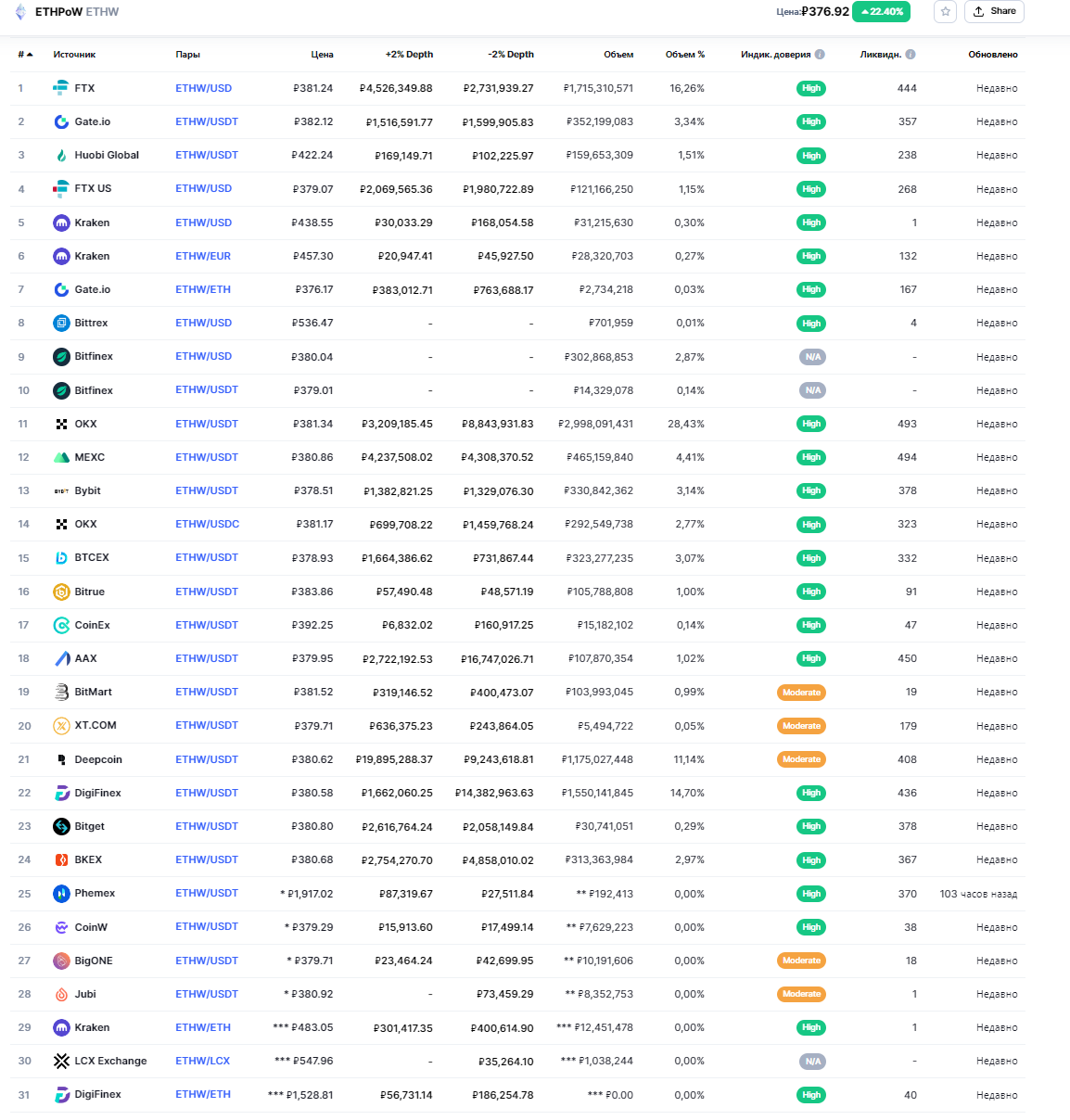Click the green 22.40% price change badge
This screenshot has width=1070, height=1120.
[x=881, y=12]
